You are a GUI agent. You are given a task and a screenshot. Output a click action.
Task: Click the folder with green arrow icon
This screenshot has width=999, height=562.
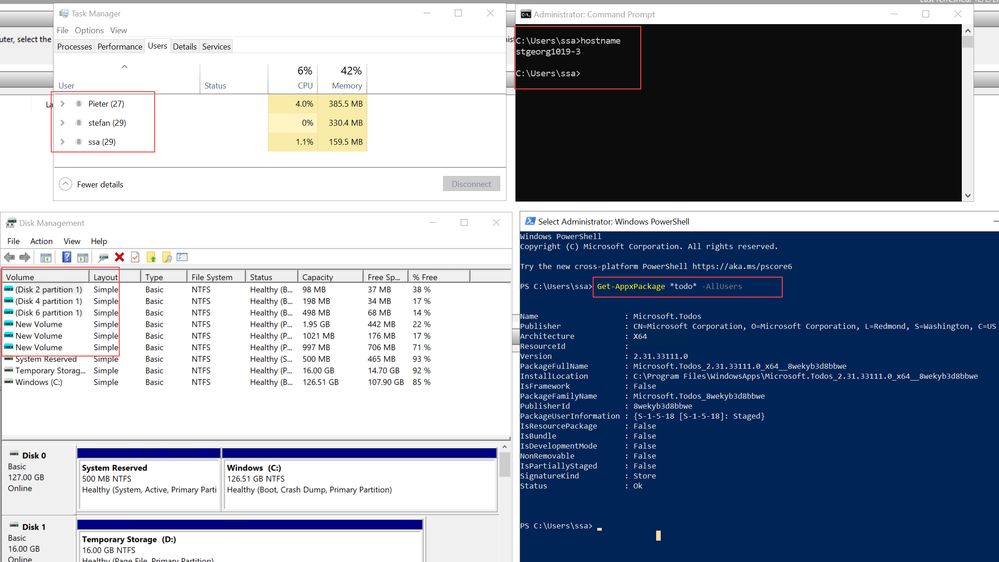click(x=151, y=257)
